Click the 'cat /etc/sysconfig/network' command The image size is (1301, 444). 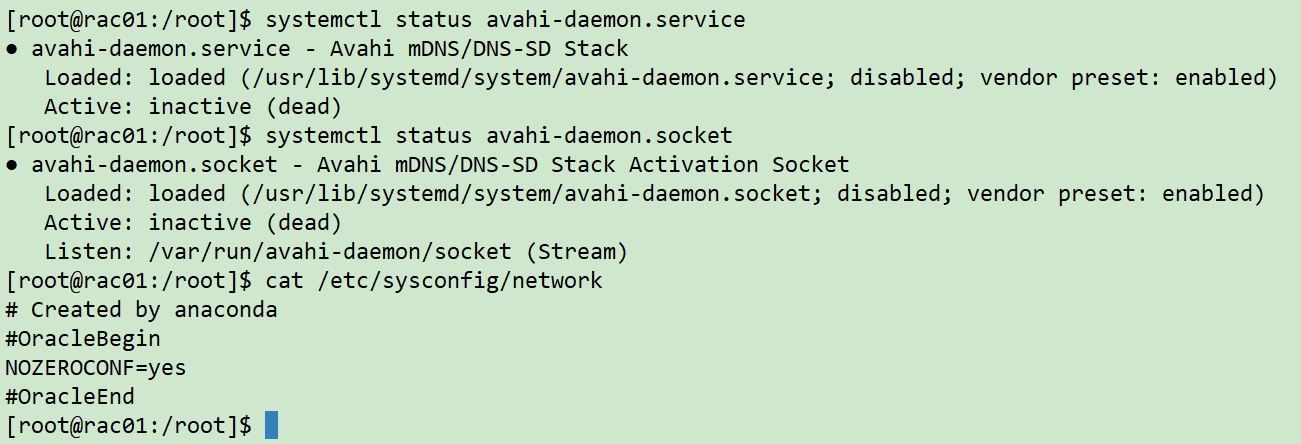click(433, 280)
